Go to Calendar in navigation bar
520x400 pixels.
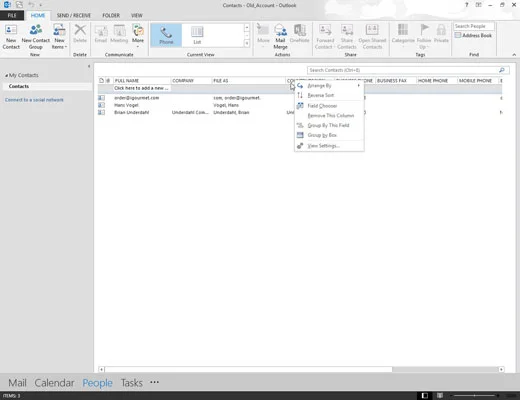tap(54, 383)
